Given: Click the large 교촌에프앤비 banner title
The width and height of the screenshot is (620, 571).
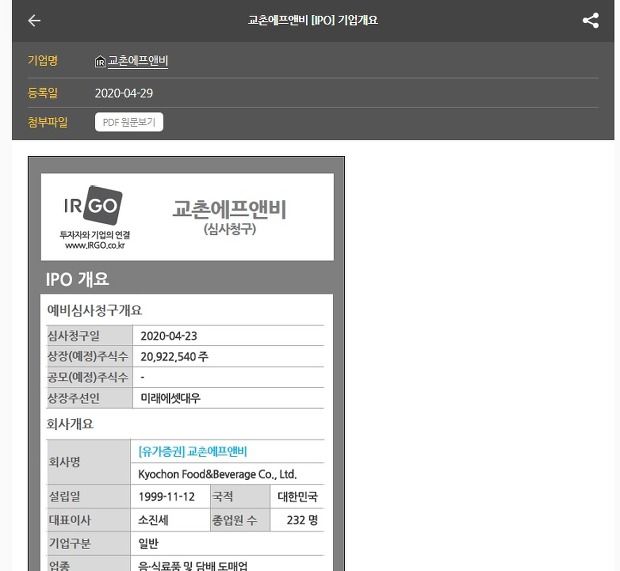Looking at the screenshot, I should (229, 209).
